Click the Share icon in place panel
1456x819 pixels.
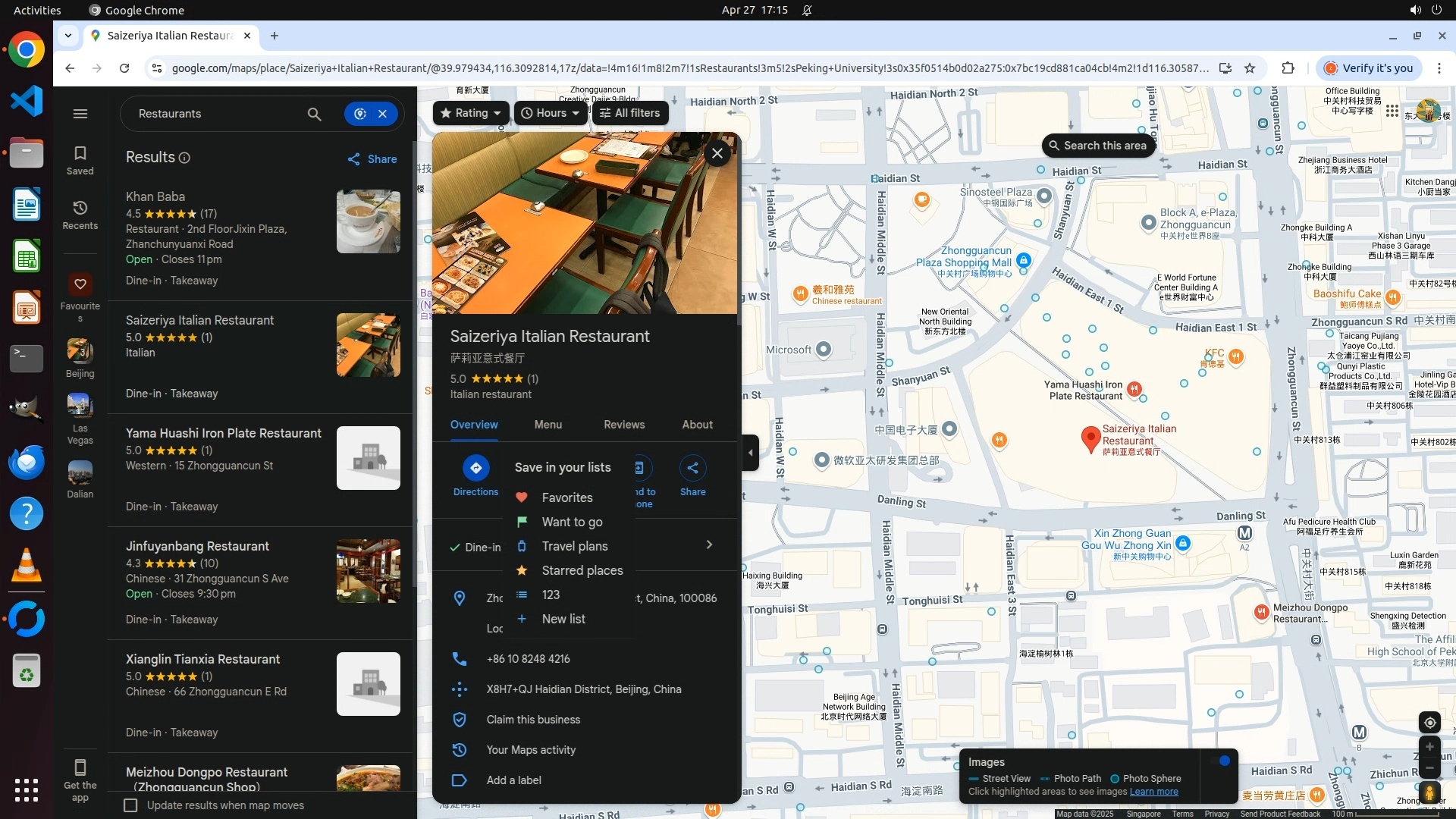(692, 469)
